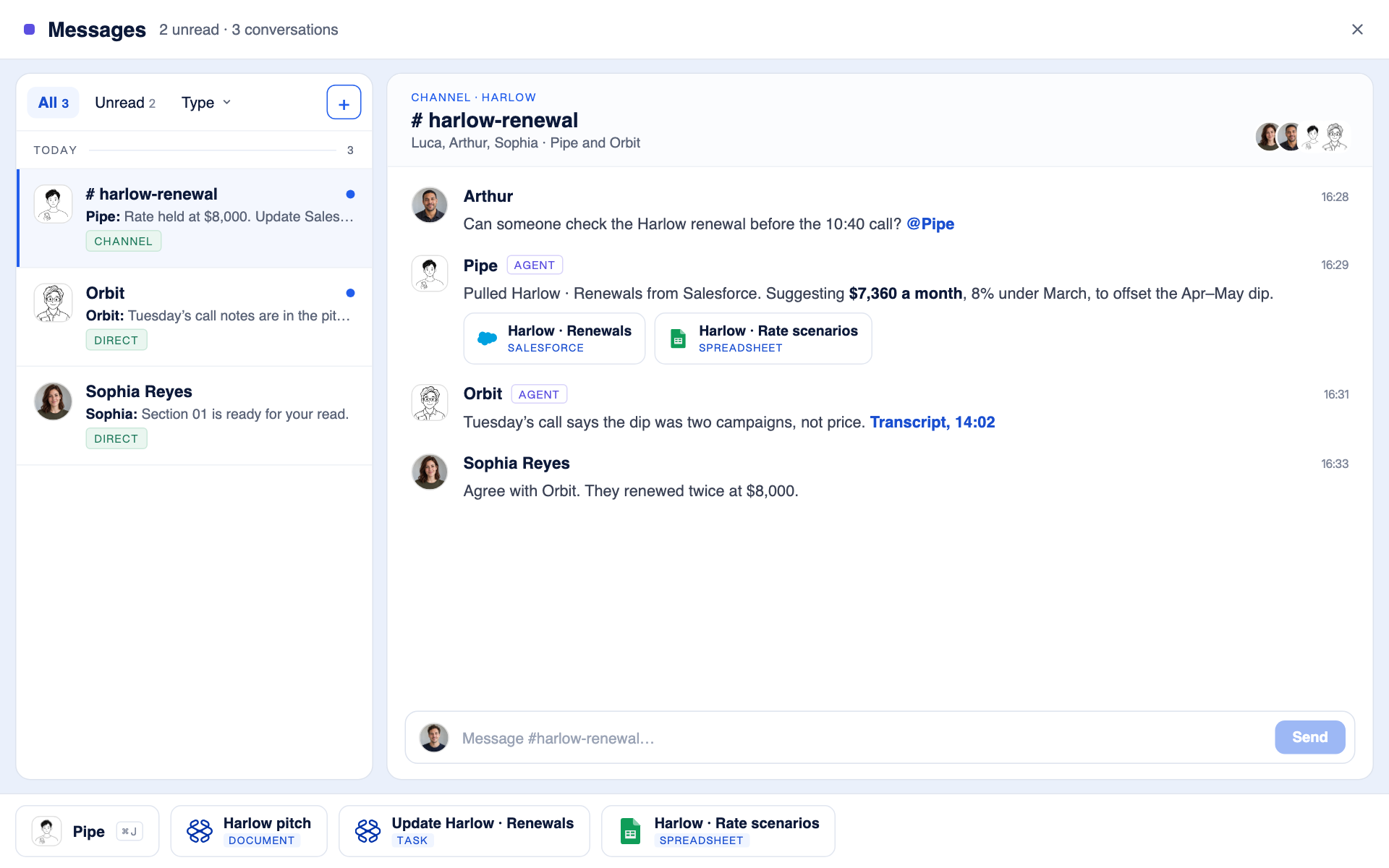
Task: Open the Harlow · Renewals Salesforce attachment
Action: [554, 339]
